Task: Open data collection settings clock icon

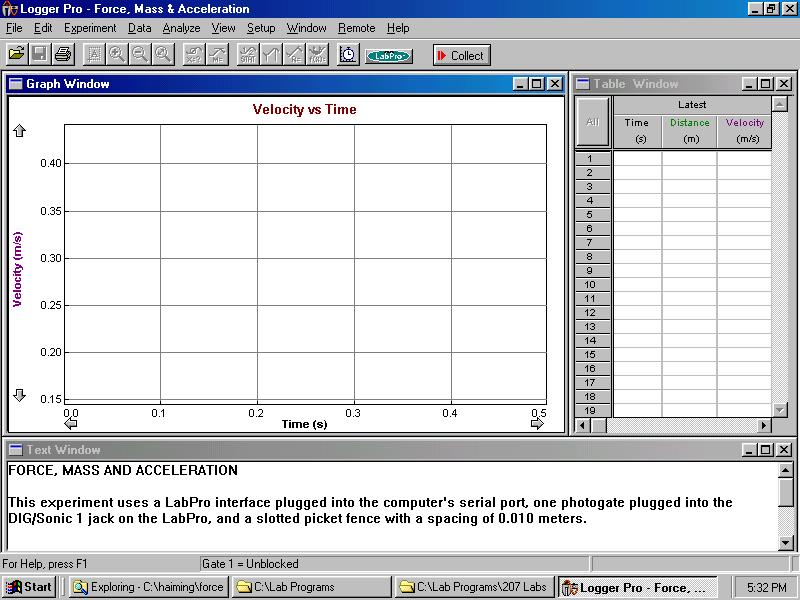Action: pos(348,54)
